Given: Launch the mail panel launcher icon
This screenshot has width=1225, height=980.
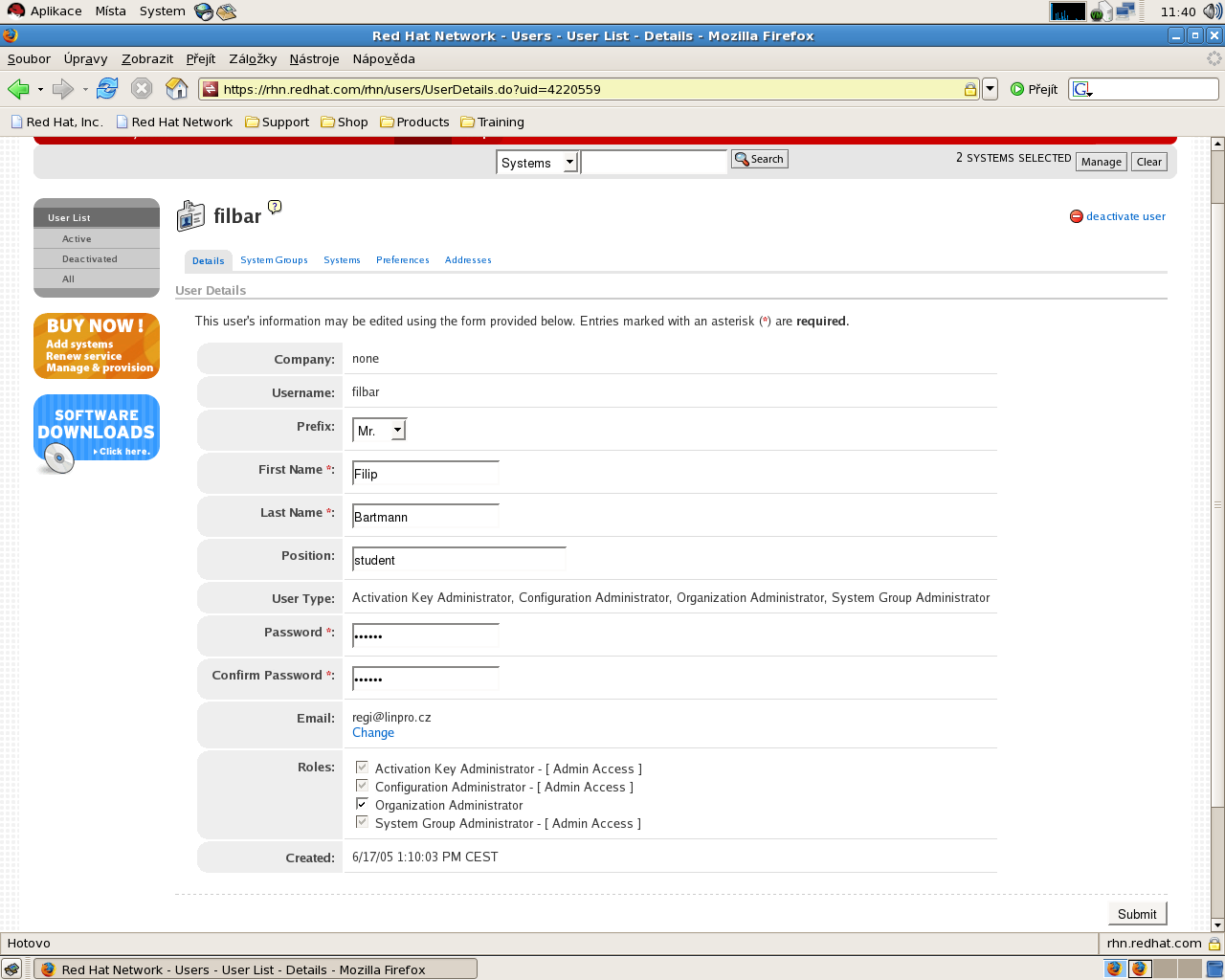Looking at the screenshot, I should 227,11.
